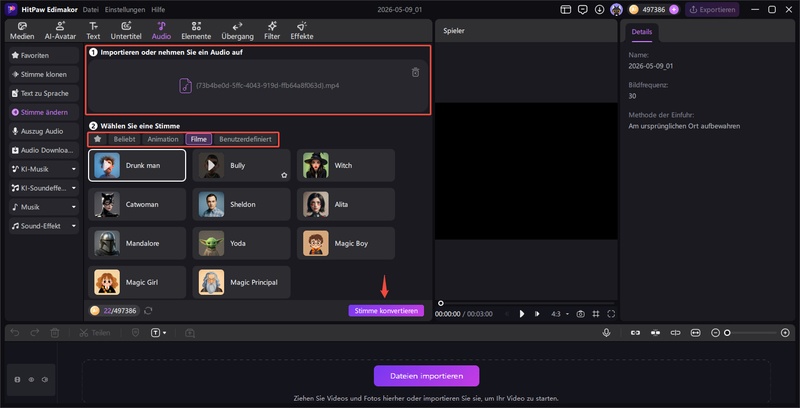Enter fullscreen in the player
The image size is (800, 408).
[x=611, y=314]
